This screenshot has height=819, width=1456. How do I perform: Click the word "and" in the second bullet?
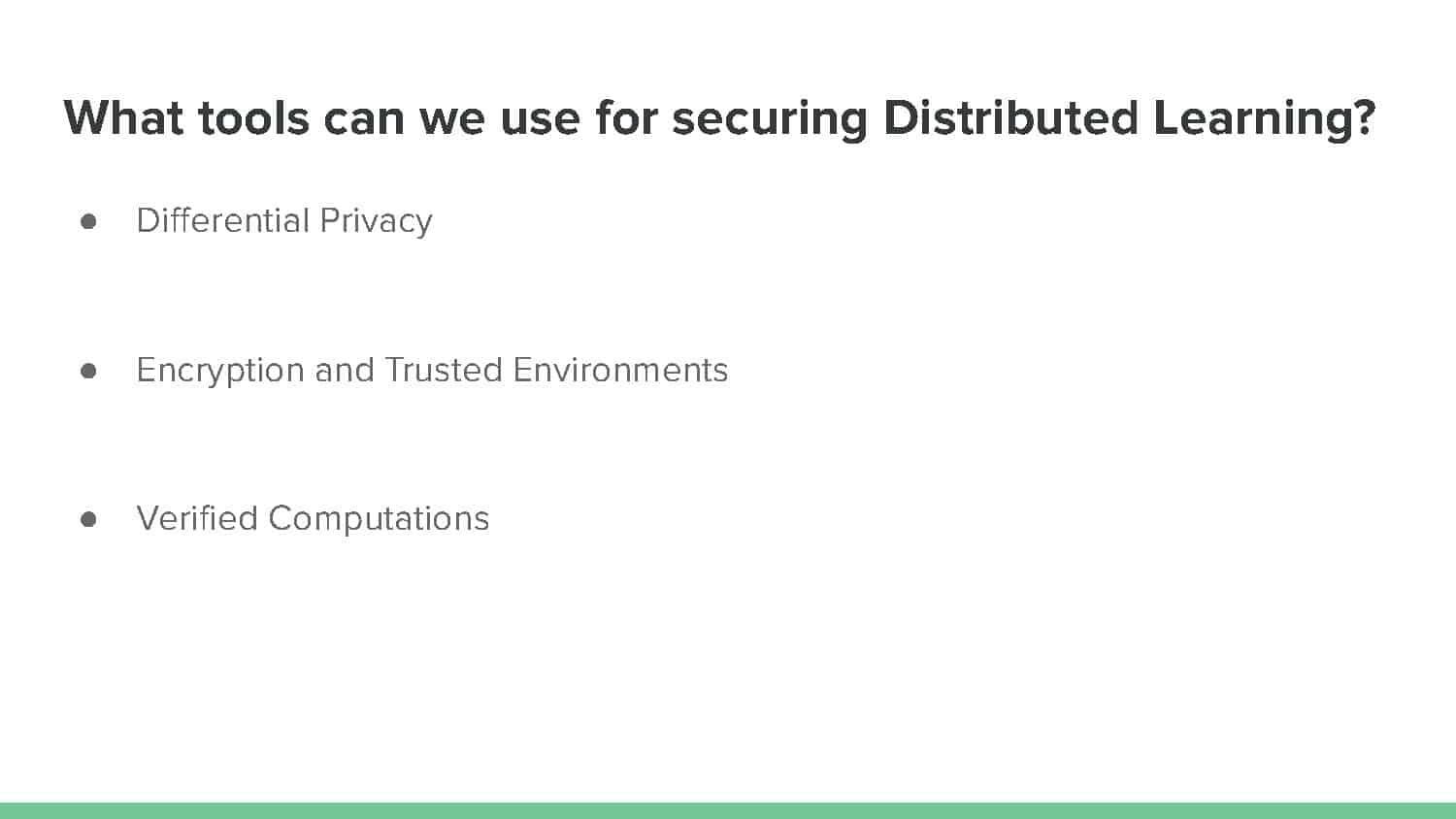coord(345,370)
